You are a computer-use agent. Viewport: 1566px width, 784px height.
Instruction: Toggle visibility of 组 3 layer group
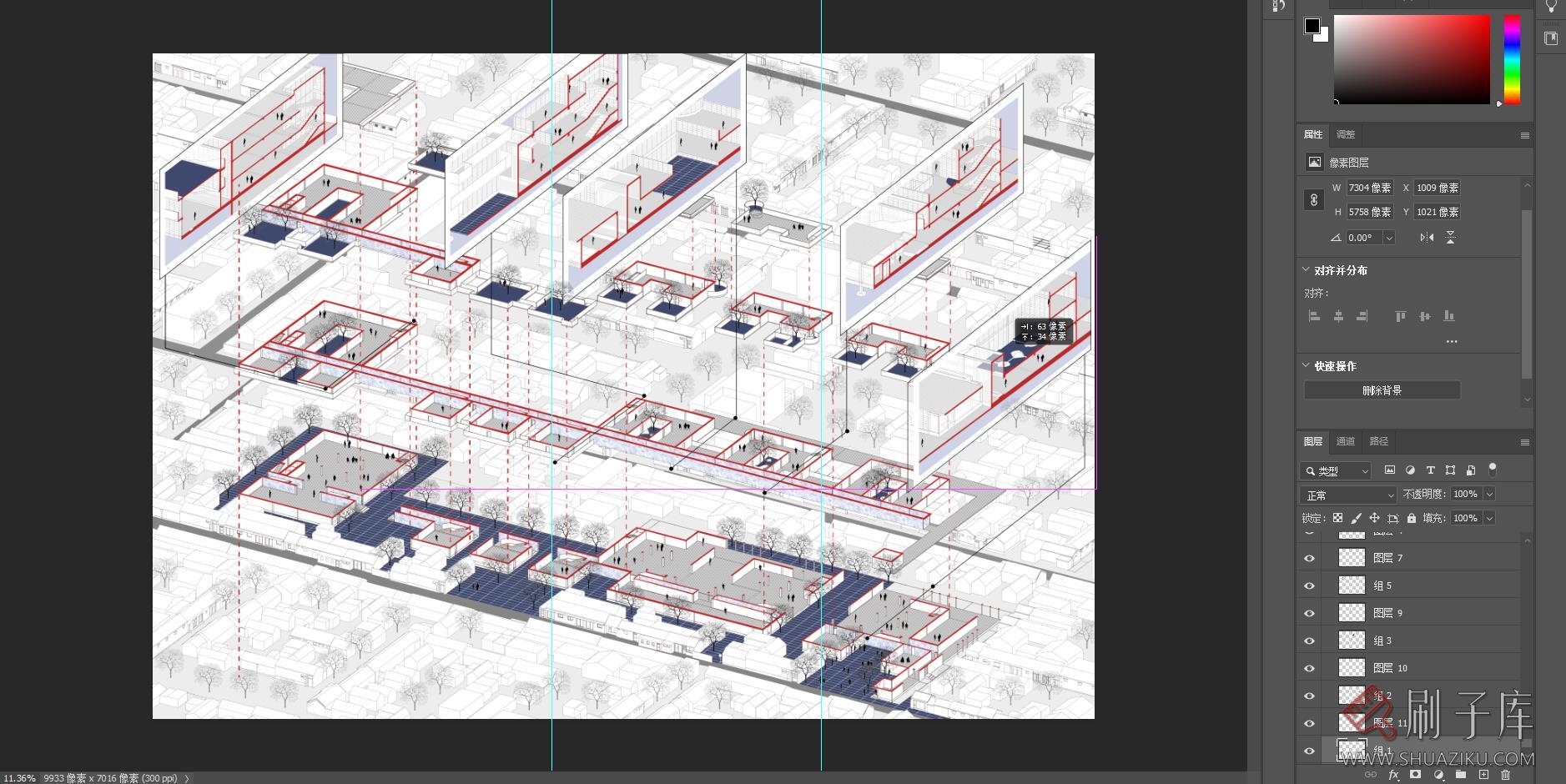coord(1309,641)
